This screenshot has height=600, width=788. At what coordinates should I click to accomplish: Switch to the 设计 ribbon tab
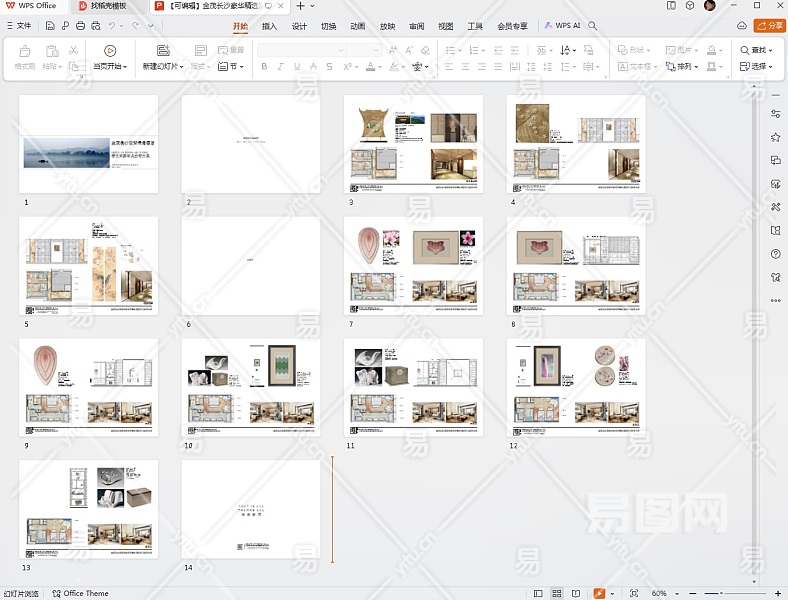299,26
